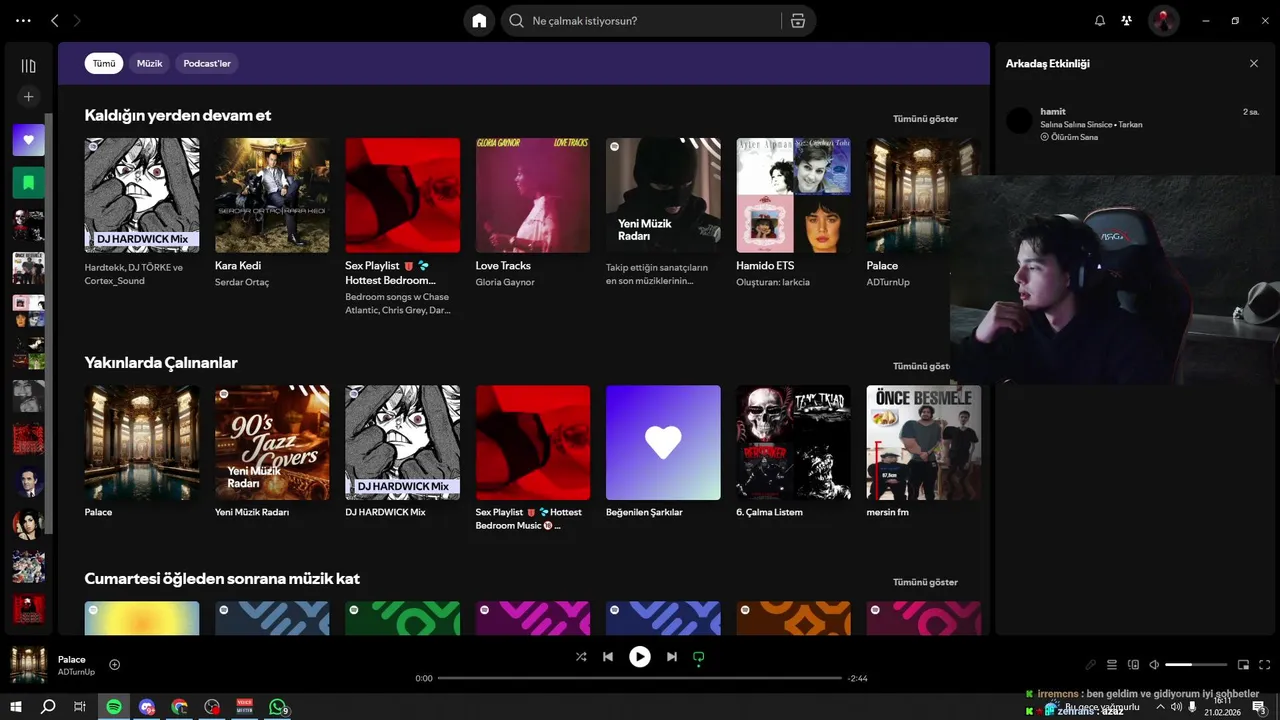Toggle shuffle playback
Image resolution: width=1280 pixels, height=720 pixels.
click(x=581, y=657)
